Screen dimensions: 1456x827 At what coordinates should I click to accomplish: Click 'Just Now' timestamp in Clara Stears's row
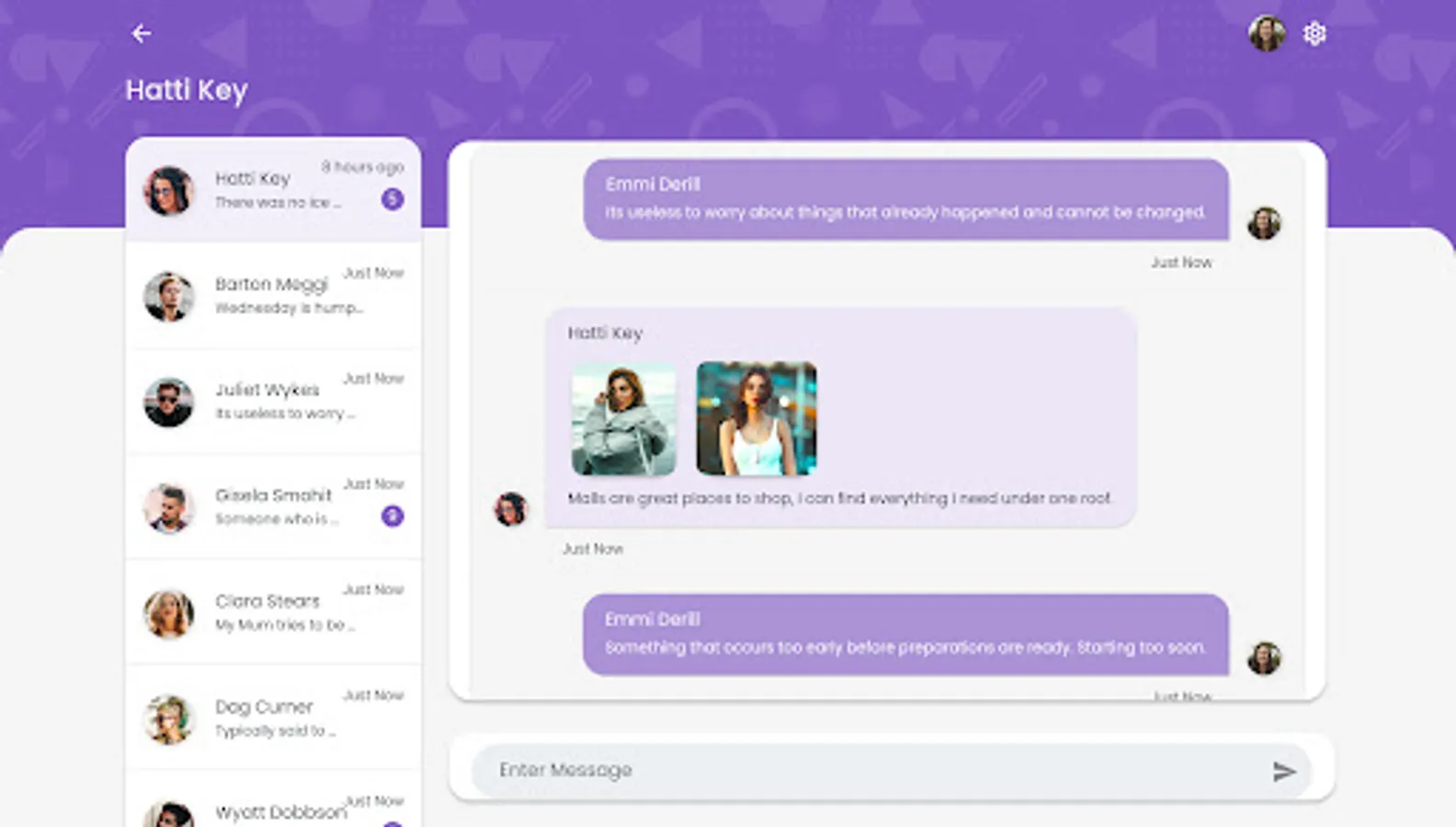point(373,590)
